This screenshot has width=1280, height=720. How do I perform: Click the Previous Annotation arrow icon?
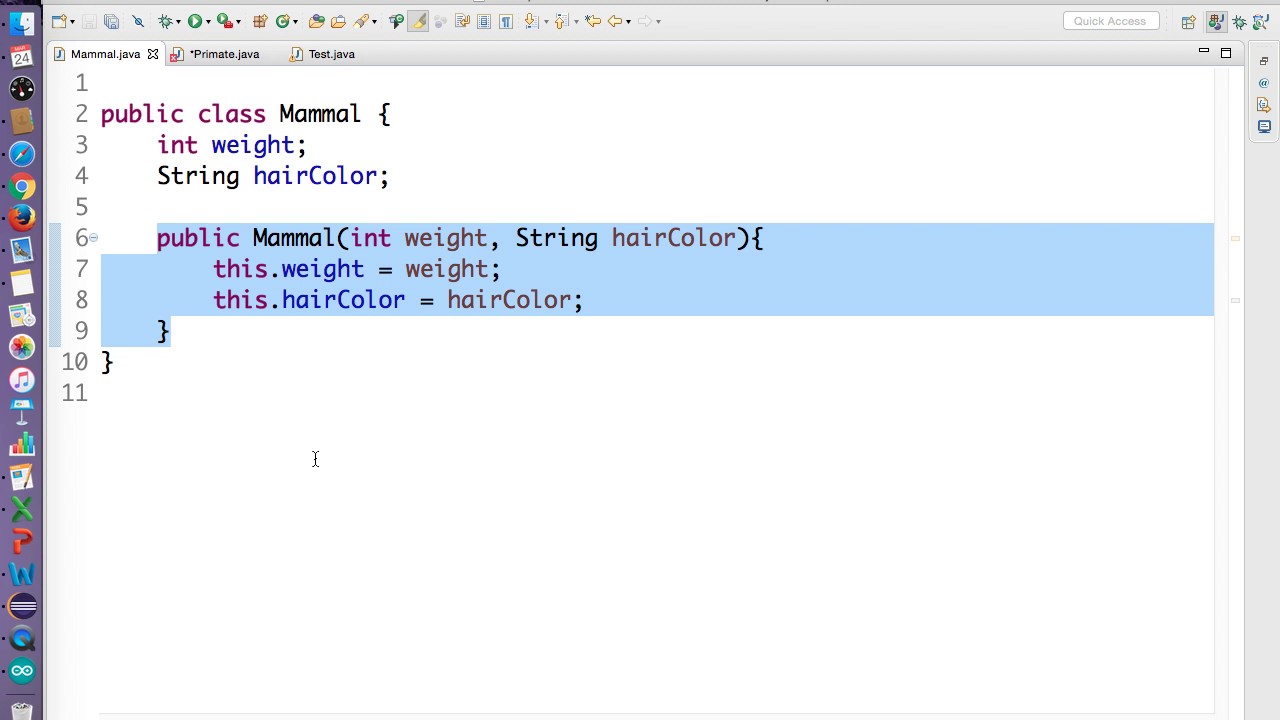click(x=560, y=21)
